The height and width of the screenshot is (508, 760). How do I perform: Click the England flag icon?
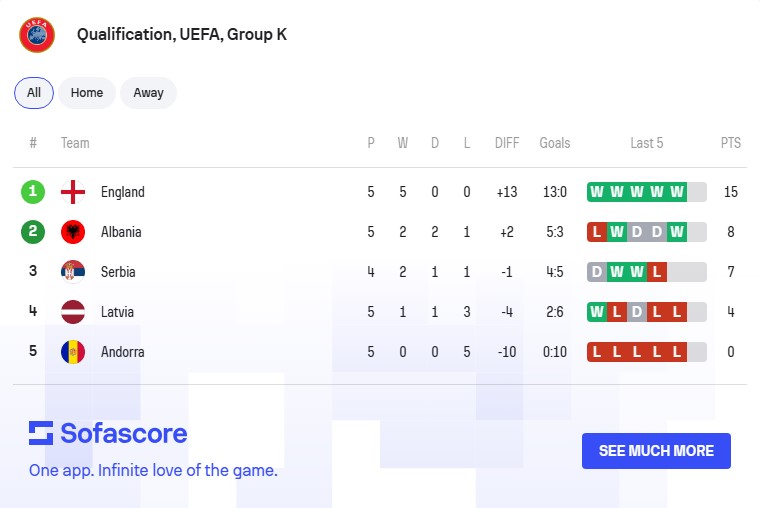pyautogui.click(x=73, y=192)
